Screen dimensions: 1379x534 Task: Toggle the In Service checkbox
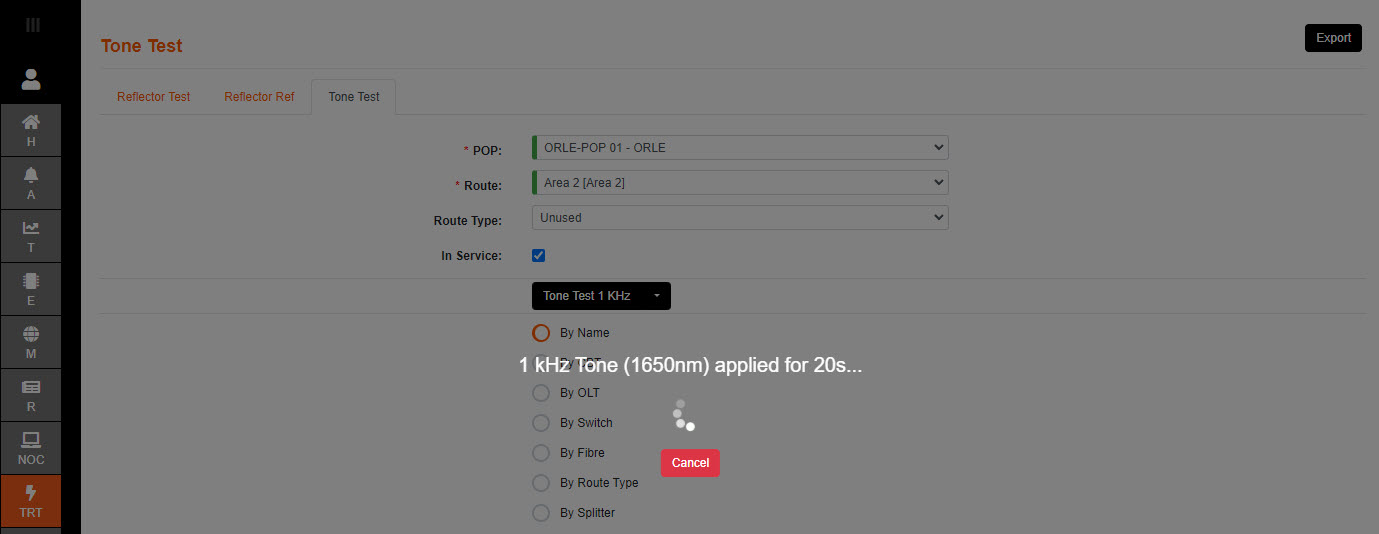pyautogui.click(x=539, y=255)
